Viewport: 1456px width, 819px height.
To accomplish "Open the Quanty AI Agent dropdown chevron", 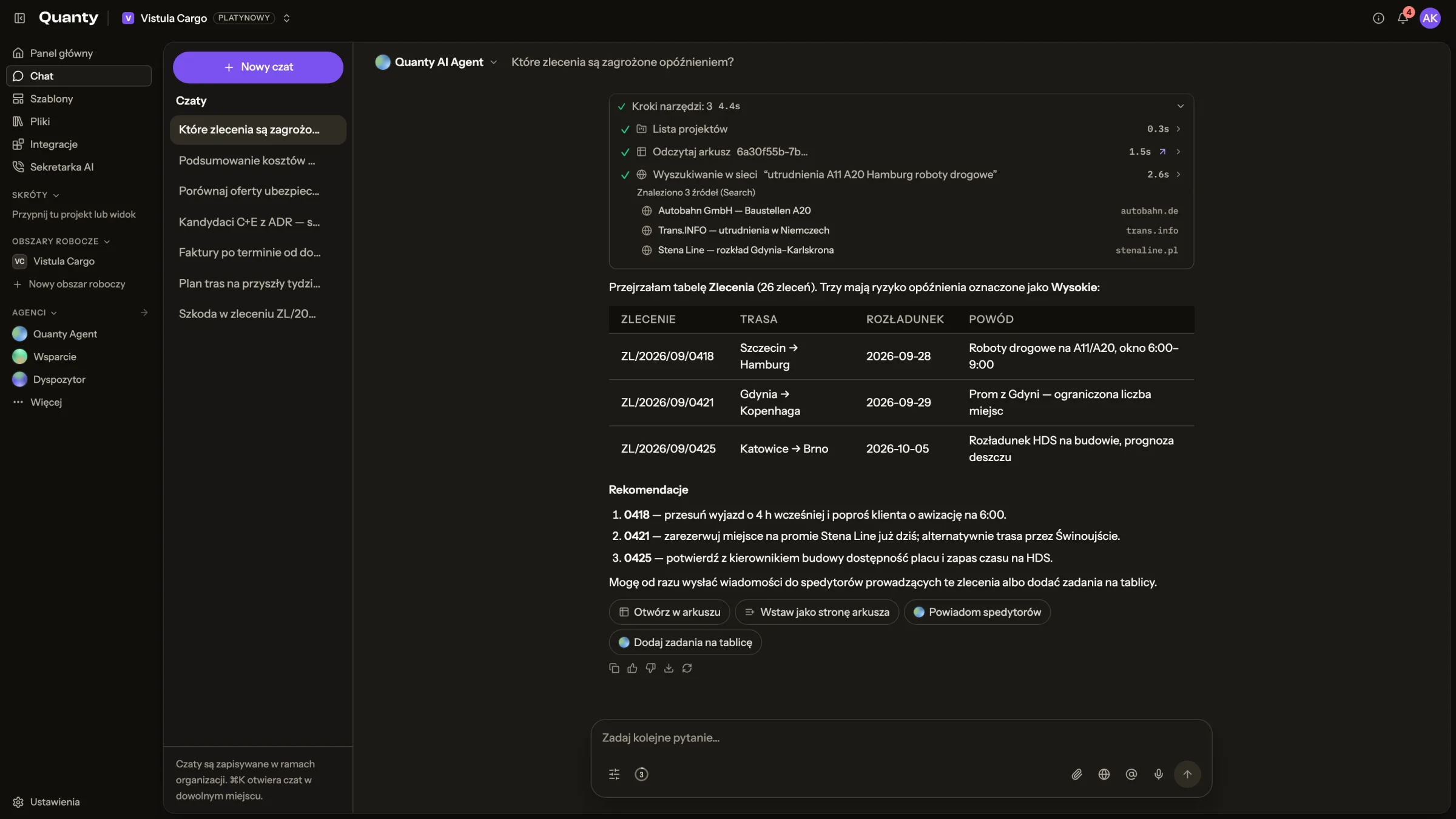I will (x=494, y=62).
